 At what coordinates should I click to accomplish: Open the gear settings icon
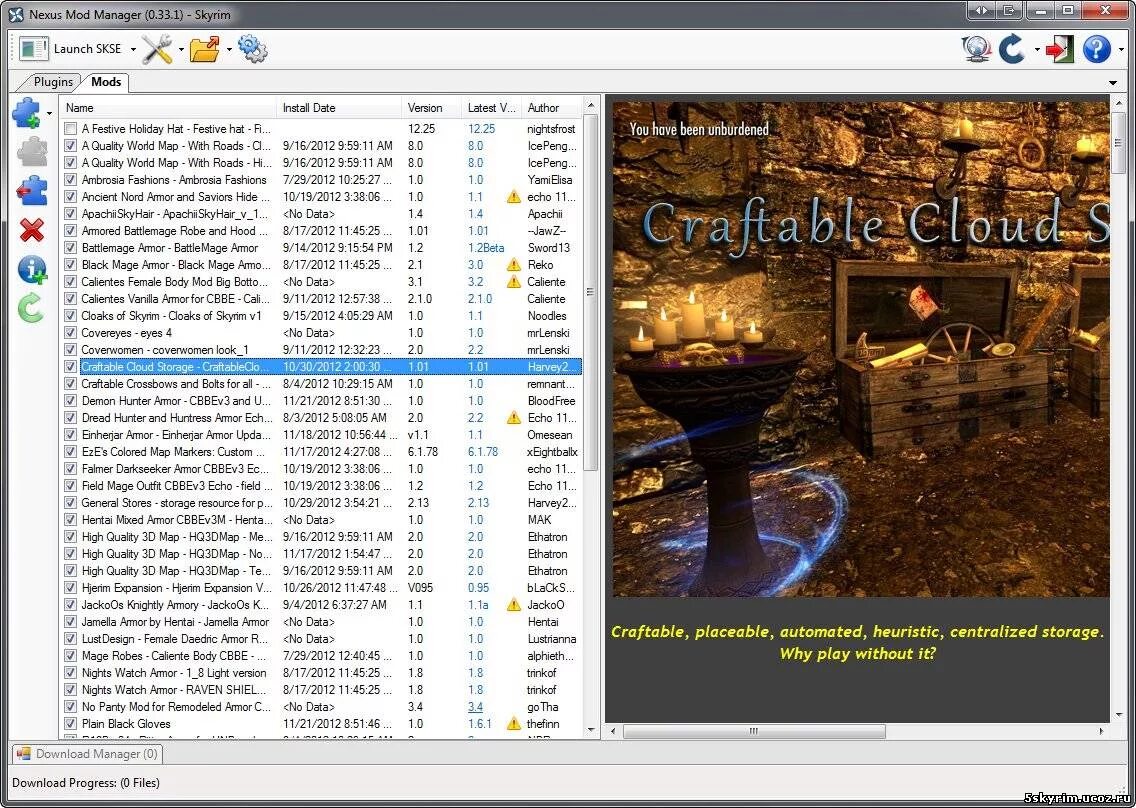(252, 49)
